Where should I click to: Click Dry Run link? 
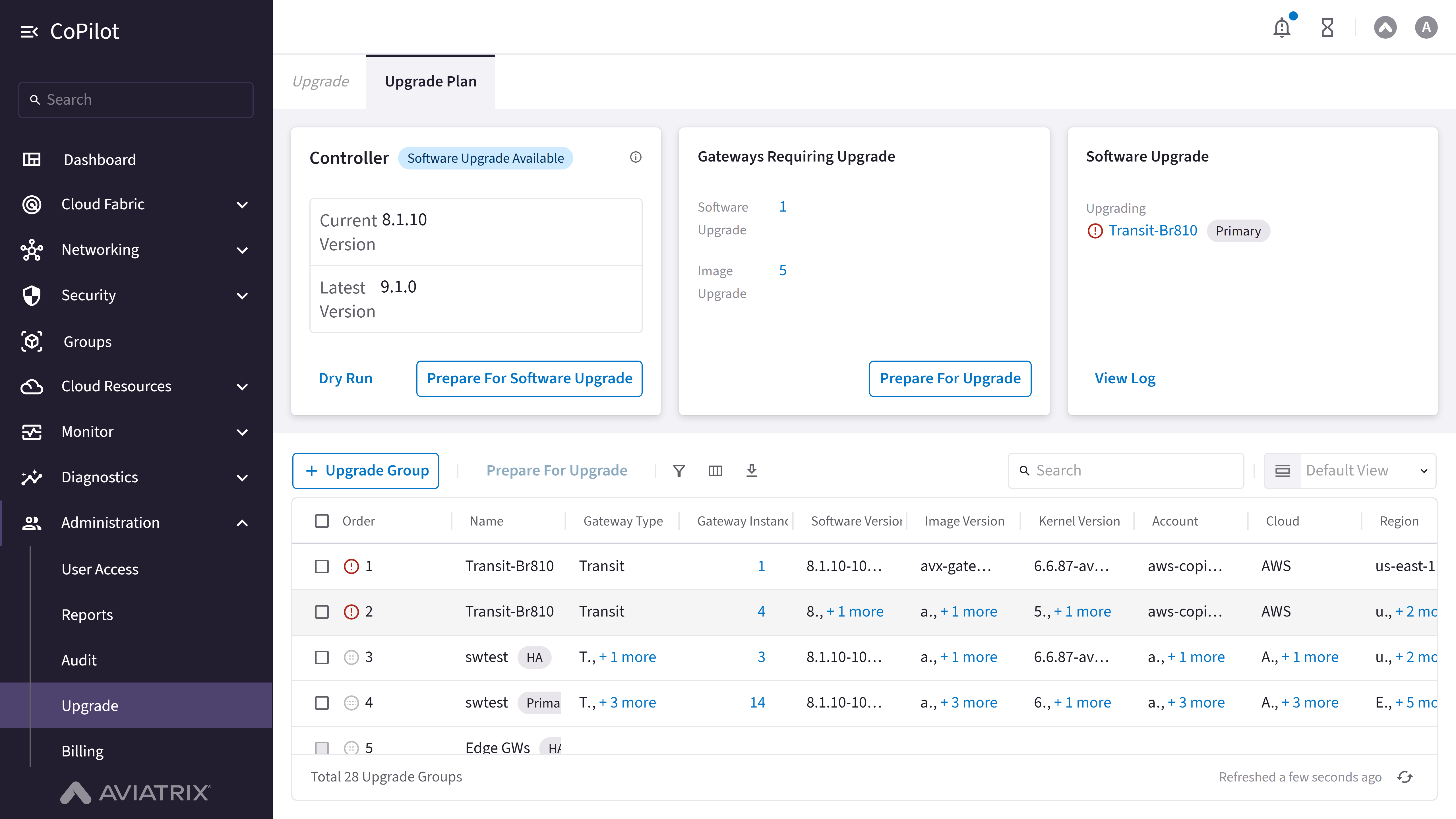point(345,378)
